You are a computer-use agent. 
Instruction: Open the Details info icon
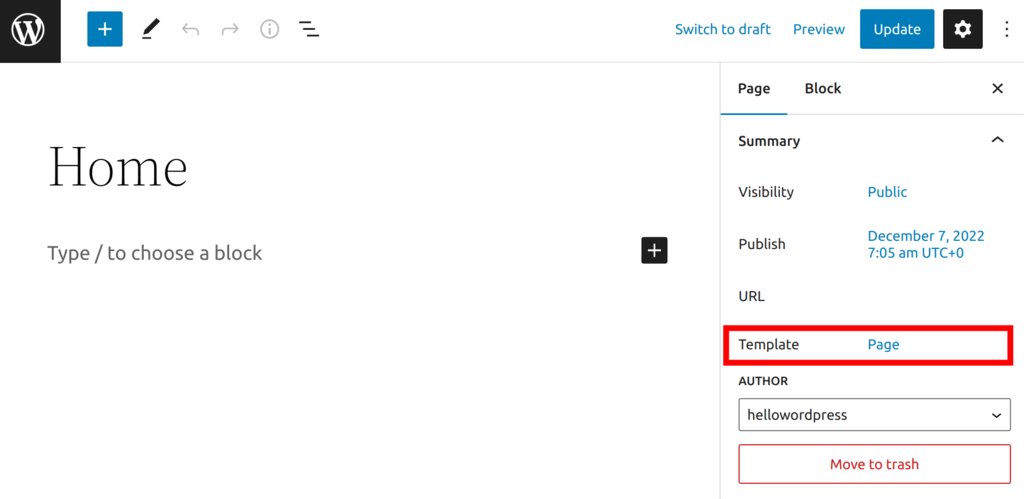270,30
